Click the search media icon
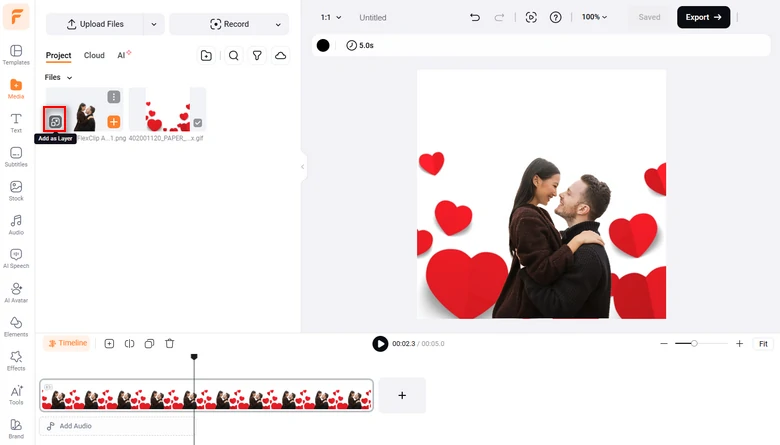 (233, 55)
